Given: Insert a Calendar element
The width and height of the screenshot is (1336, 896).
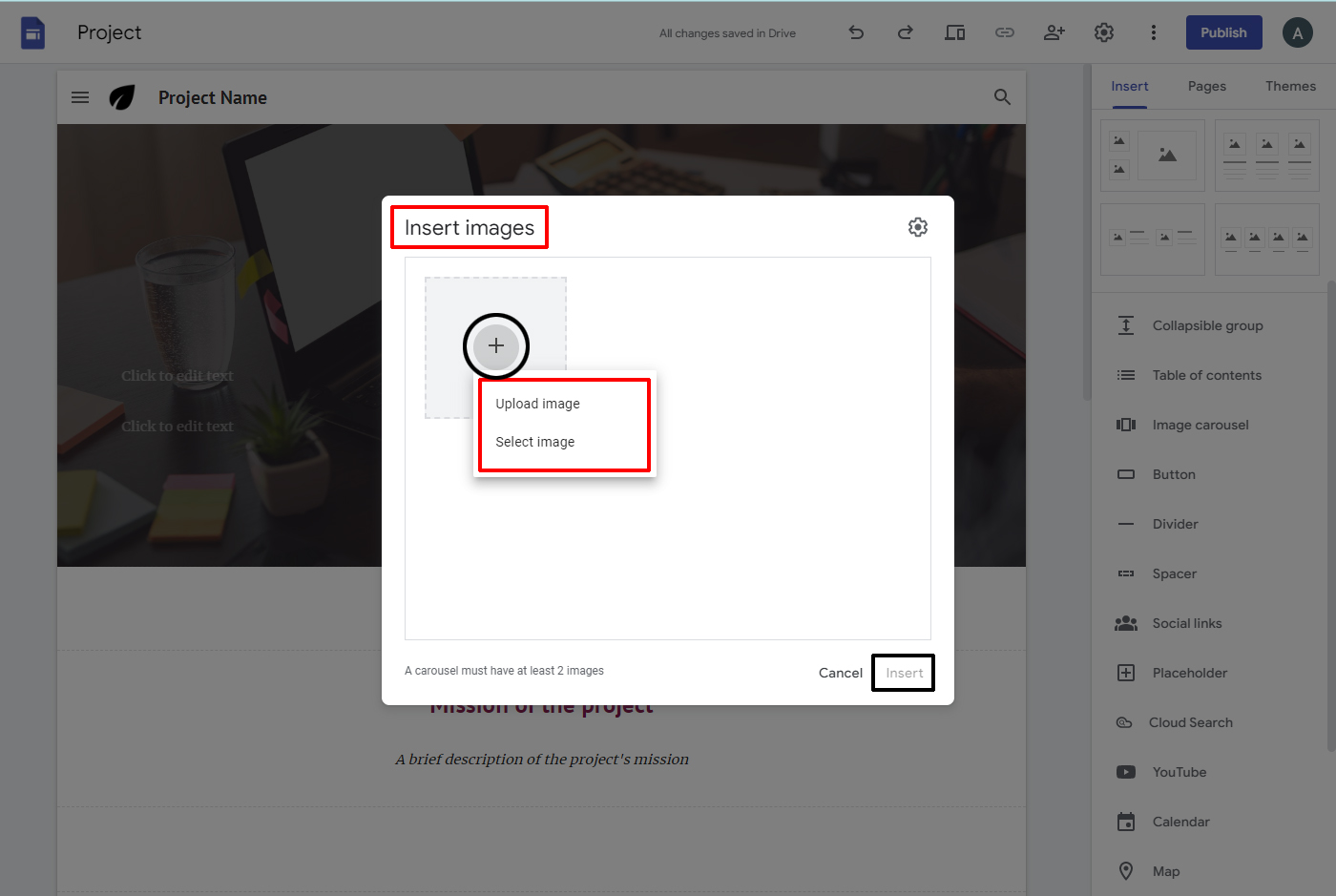Looking at the screenshot, I should tap(1179, 821).
